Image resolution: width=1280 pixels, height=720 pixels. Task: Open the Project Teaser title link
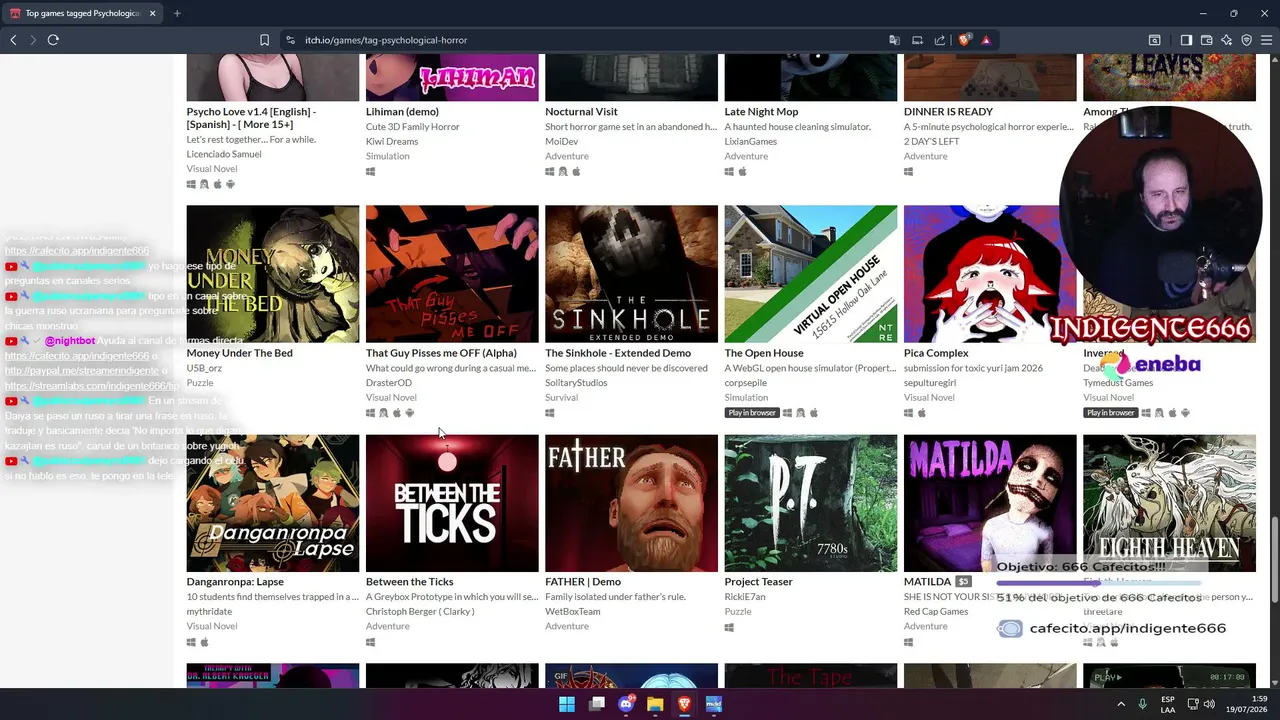pos(758,582)
